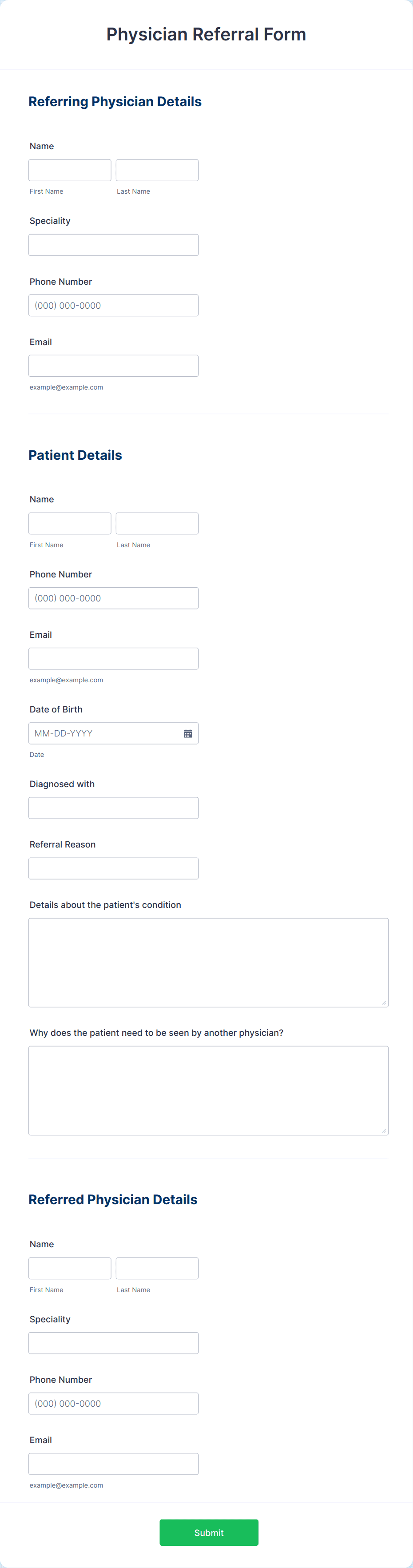Open the Date of Birth calendar picker
This screenshot has width=413, height=1568.
pos(188,733)
